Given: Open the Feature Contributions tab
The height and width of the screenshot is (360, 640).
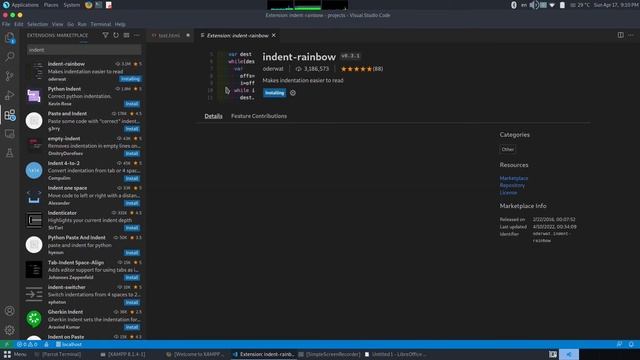Looking at the screenshot, I should point(259,116).
